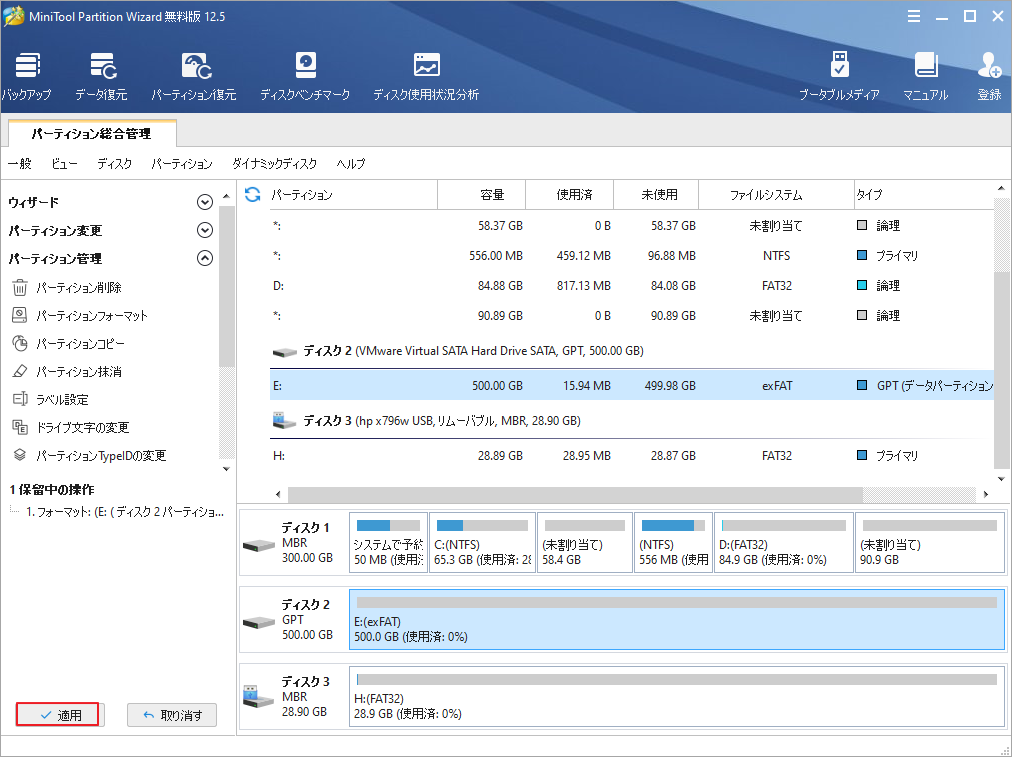Open the マニュアル (Manual)
The height and width of the screenshot is (757, 1012).
tap(926, 77)
